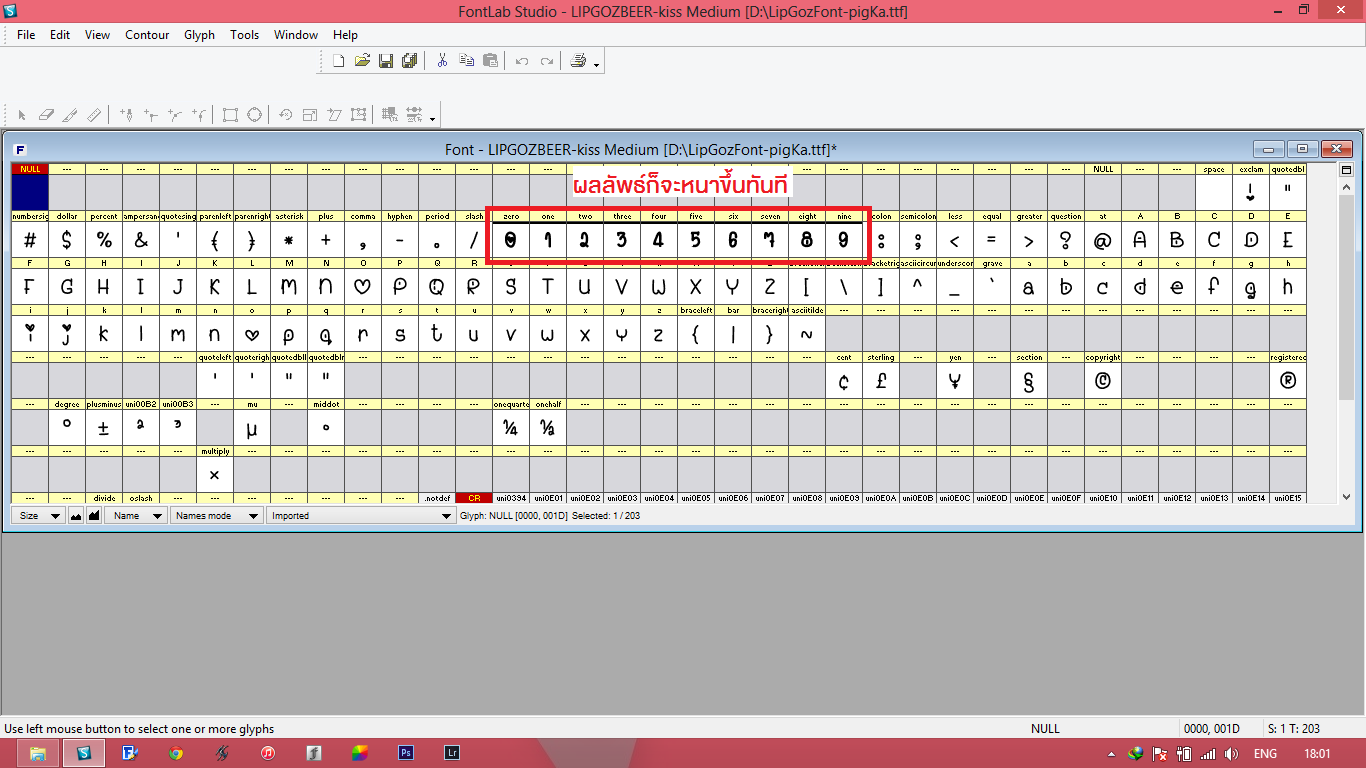
Task: Open the Tools menu
Action: pos(245,34)
